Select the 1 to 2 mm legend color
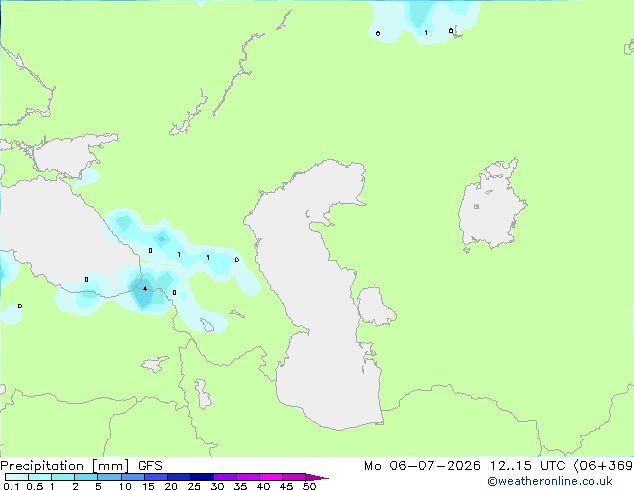 coord(63,477)
